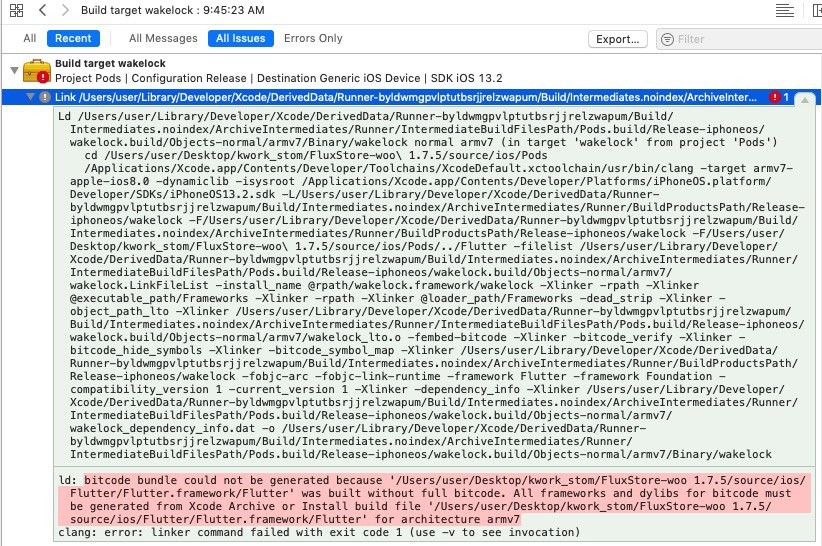Go forward with the right chevron
This screenshot has height=546, width=822.
pos(65,10)
